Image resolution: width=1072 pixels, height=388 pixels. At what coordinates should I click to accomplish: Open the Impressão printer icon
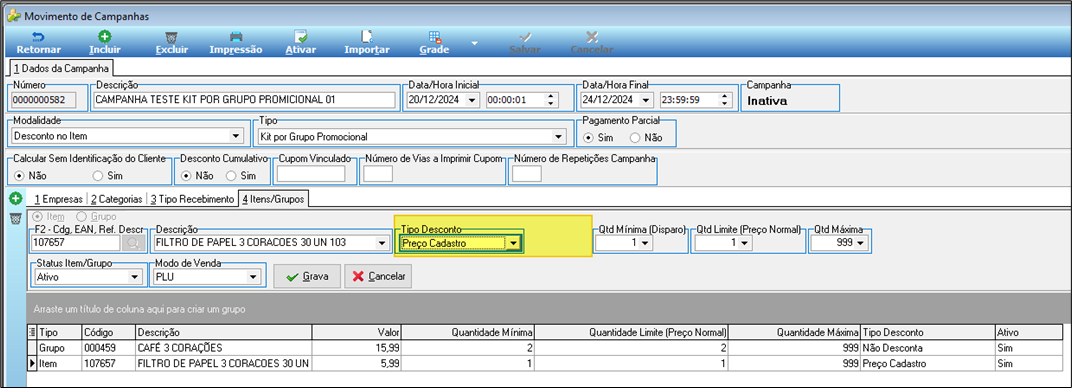(235, 36)
